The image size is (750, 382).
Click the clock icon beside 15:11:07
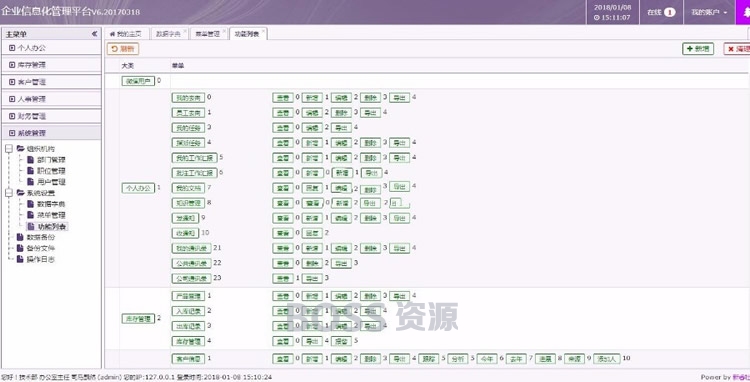596,18
